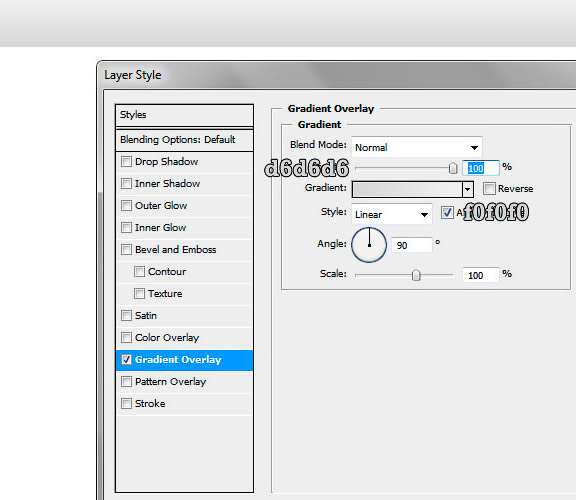The image size is (576, 500).
Task: Click the Opacity slider handle
Action: tap(453, 168)
